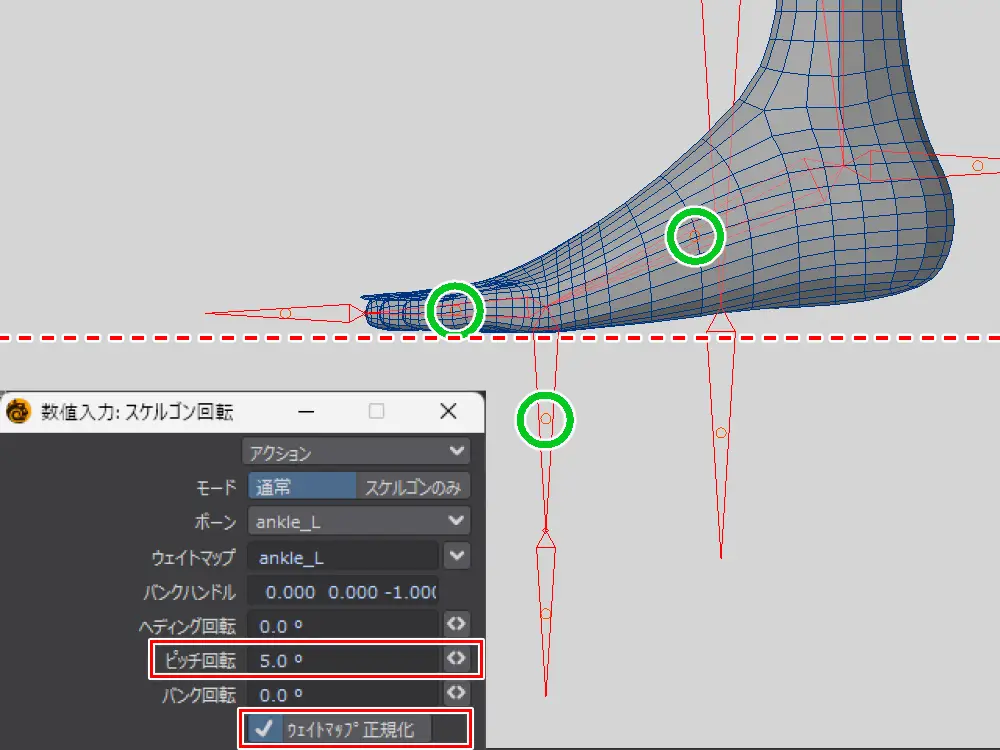The height and width of the screenshot is (750, 1000).
Task: Toggle the ウェイトマップ正規化 checkbox
Action: (264, 729)
